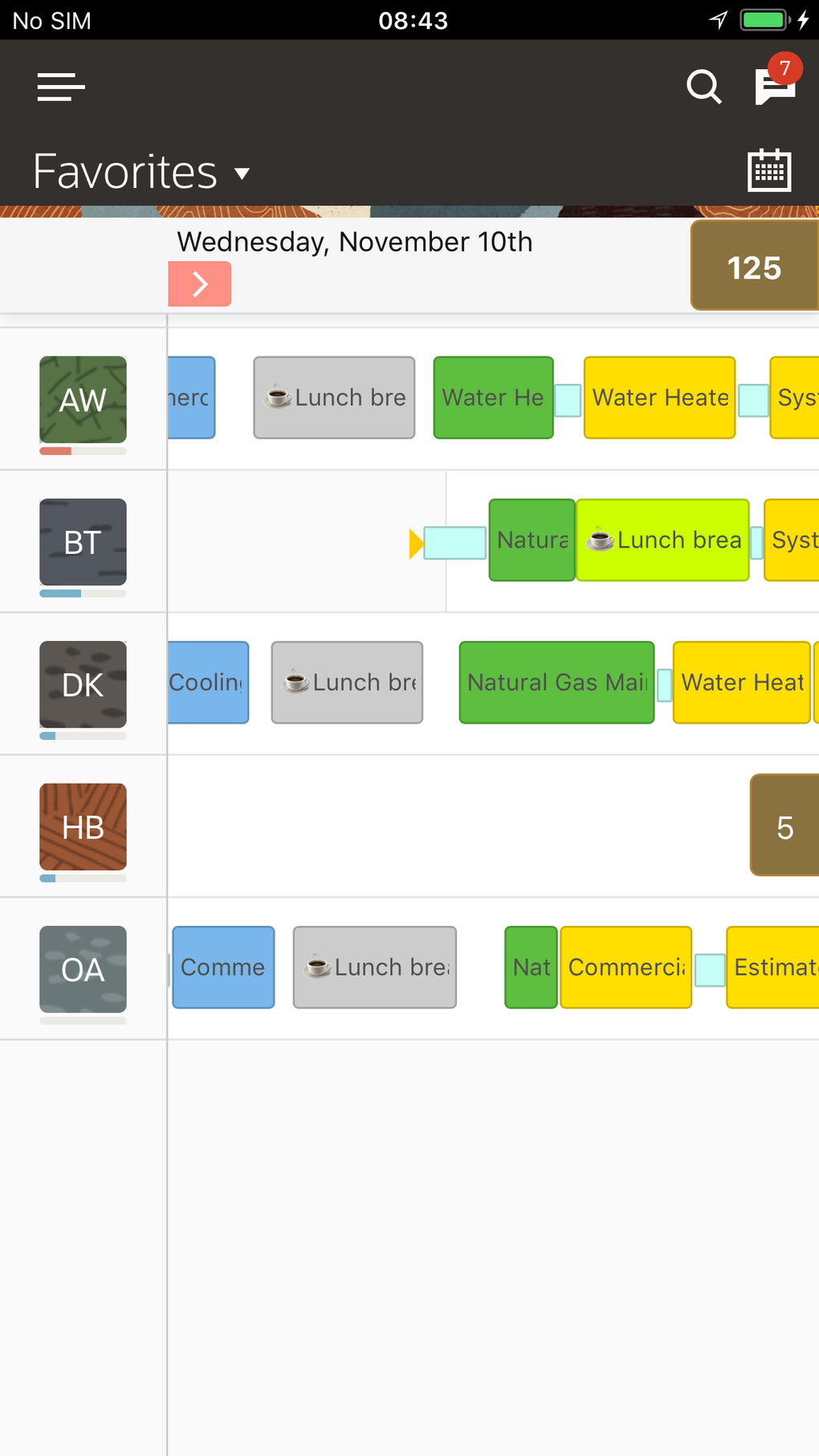The width and height of the screenshot is (819, 1456).
Task: Open AW's gray Lunch break block
Action: coord(334,398)
